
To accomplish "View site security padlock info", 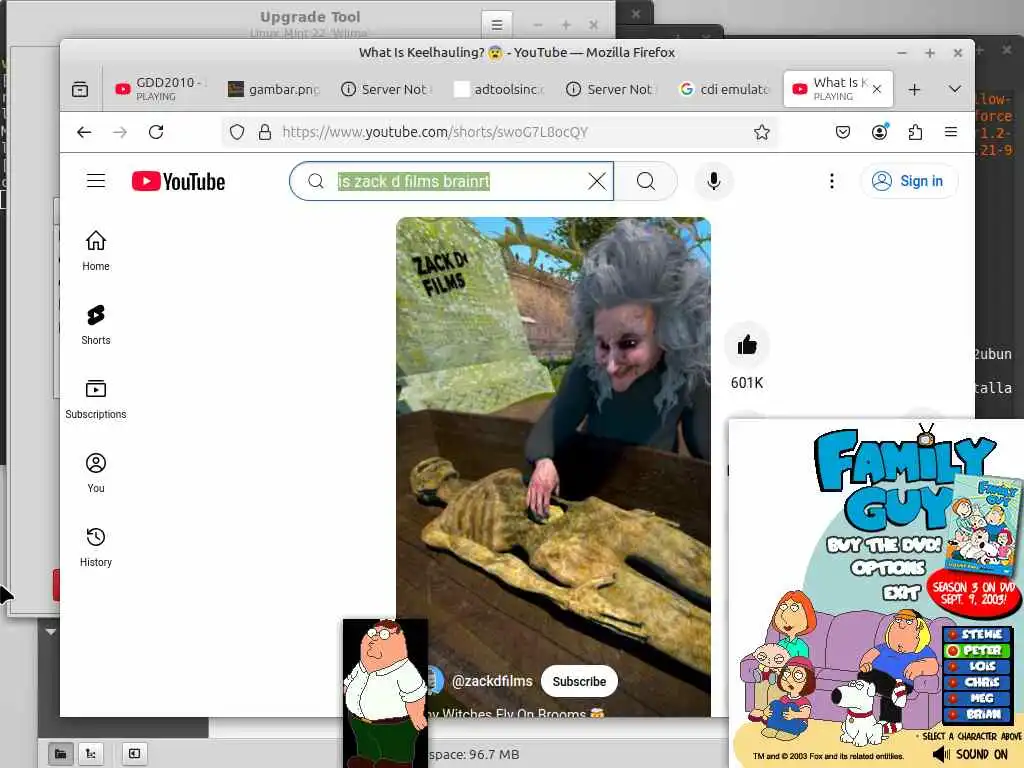I will coord(264,132).
